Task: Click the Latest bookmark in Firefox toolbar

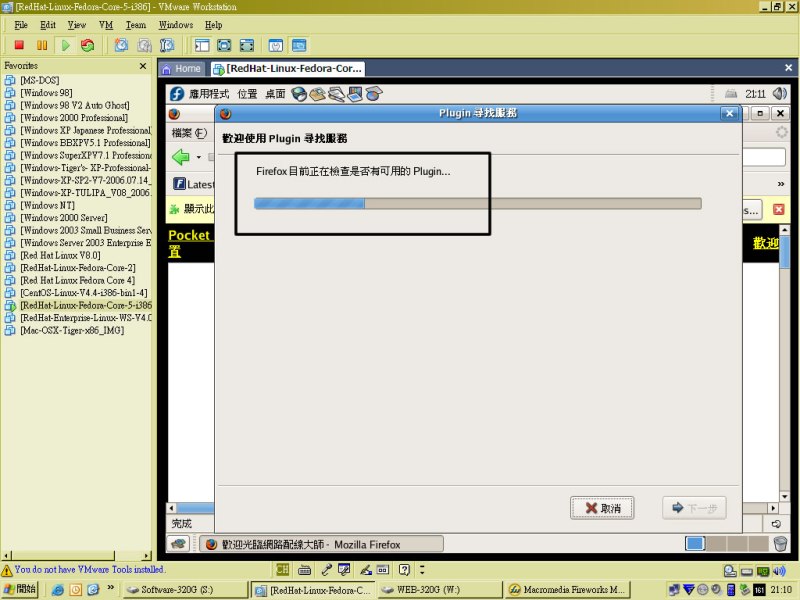Action: [194, 184]
